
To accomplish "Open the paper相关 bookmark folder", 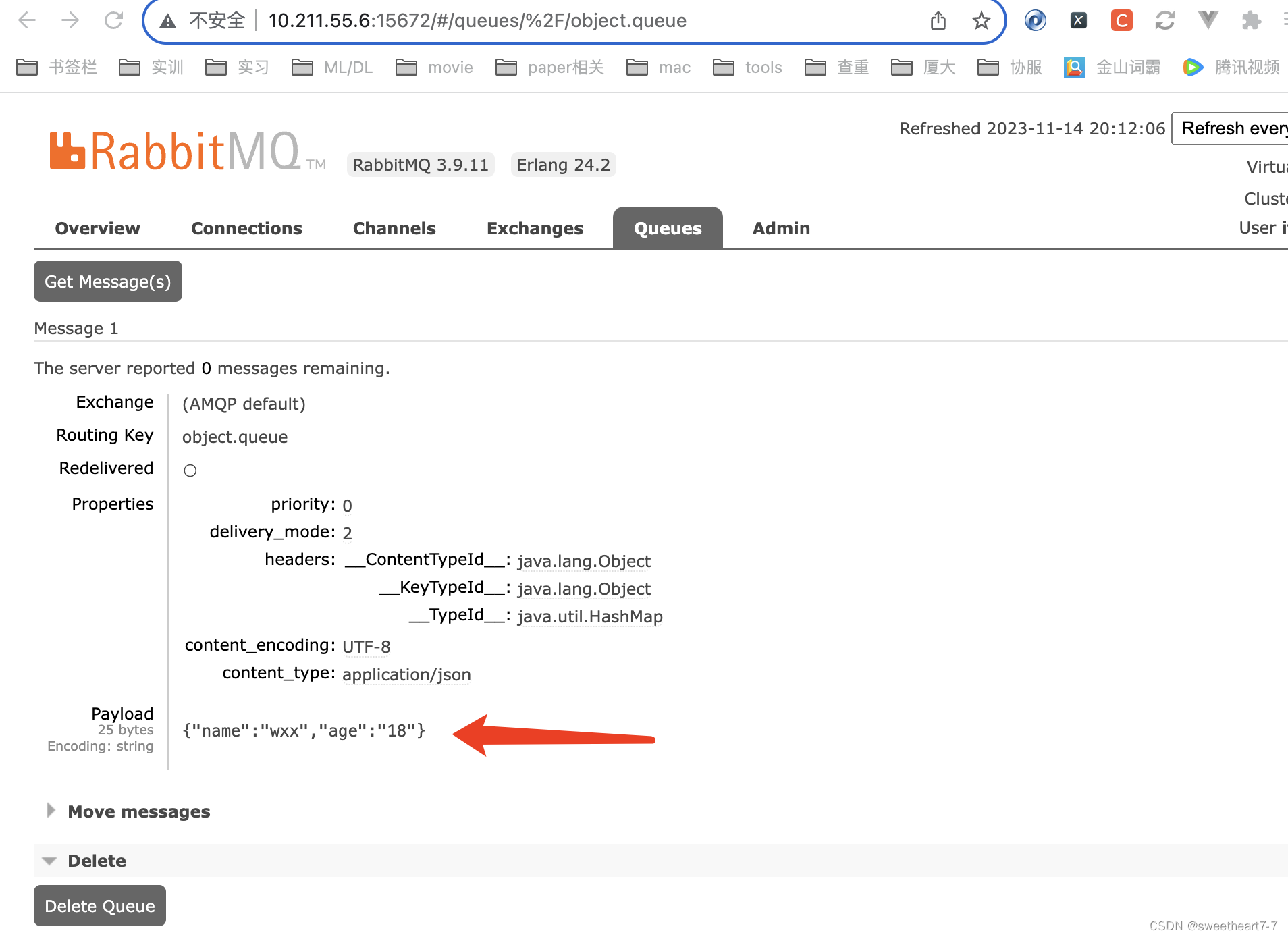I will point(549,68).
